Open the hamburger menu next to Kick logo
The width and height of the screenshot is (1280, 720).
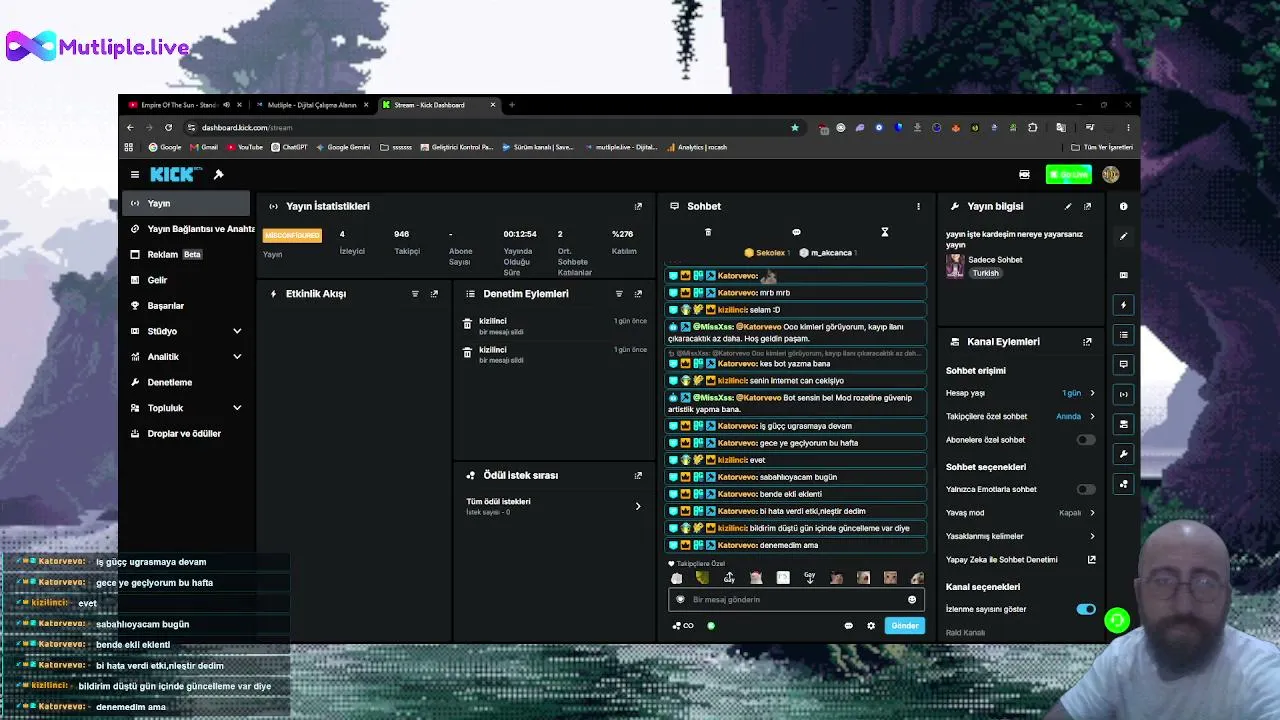135,175
